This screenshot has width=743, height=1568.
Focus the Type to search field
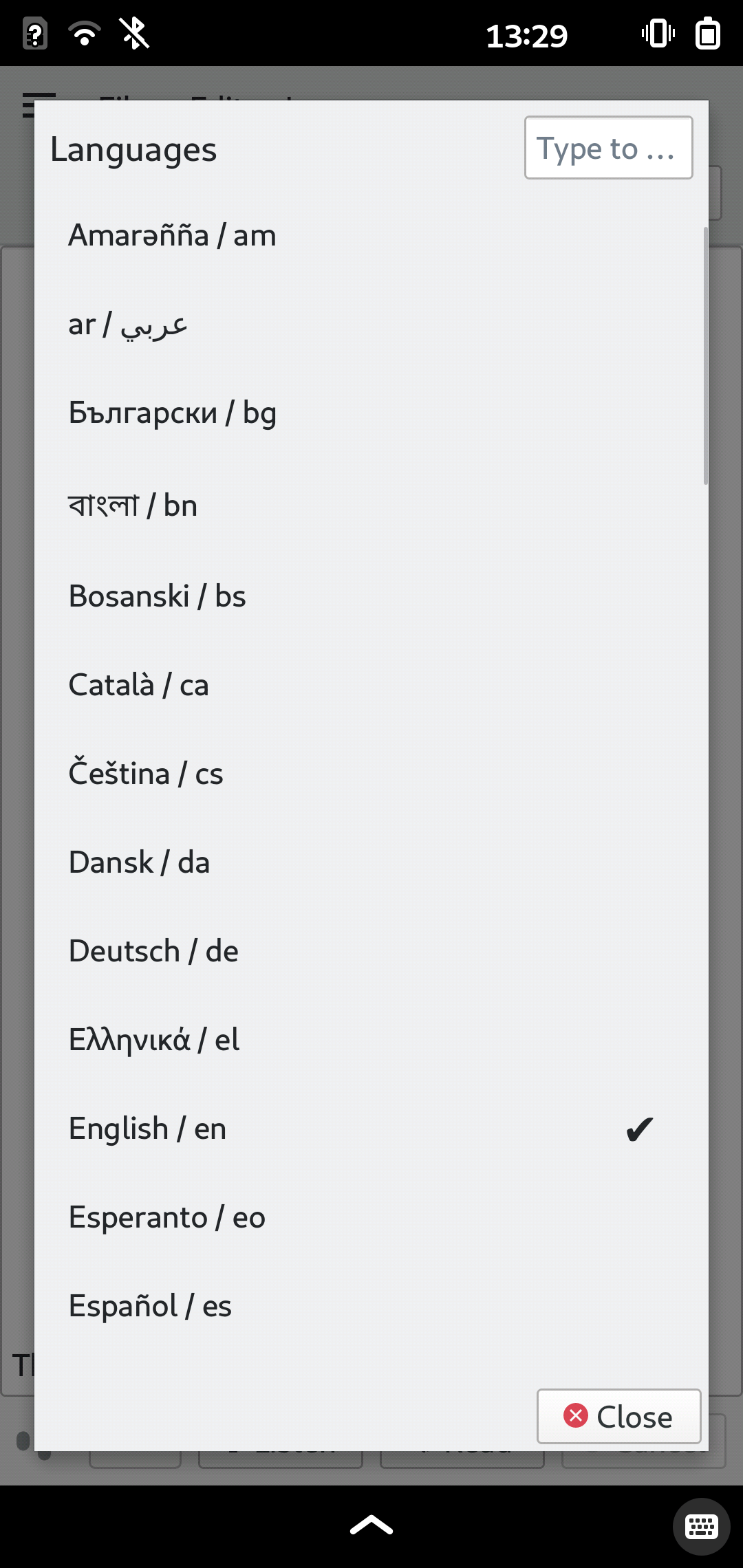click(x=608, y=148)
